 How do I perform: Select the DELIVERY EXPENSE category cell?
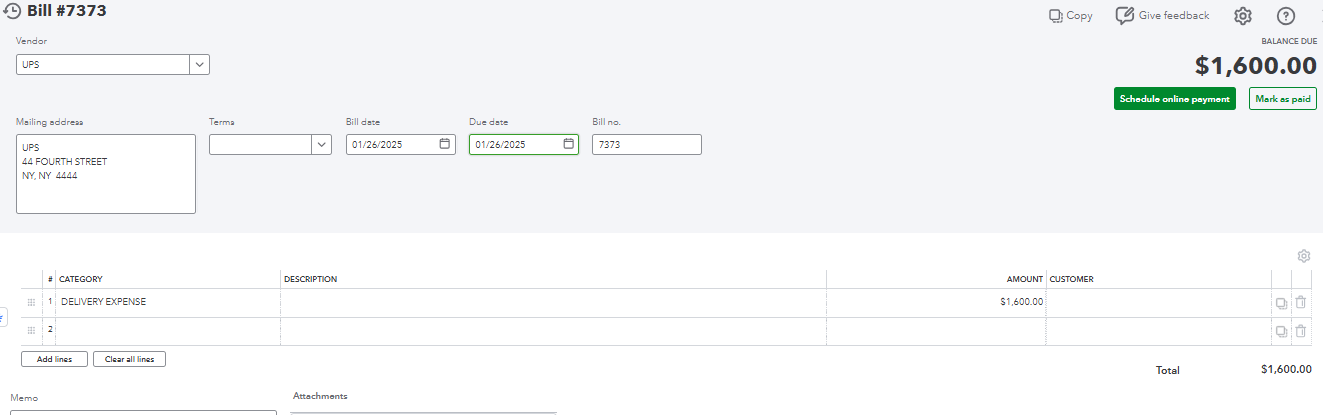(168, 302)
